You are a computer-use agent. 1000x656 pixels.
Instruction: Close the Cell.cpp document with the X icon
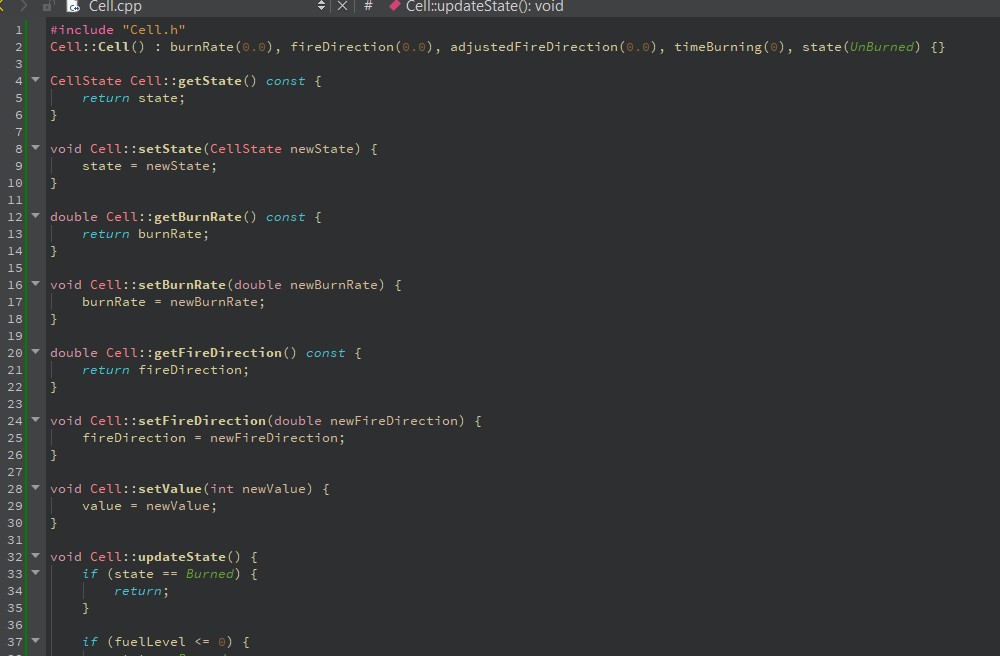[342, 7]
